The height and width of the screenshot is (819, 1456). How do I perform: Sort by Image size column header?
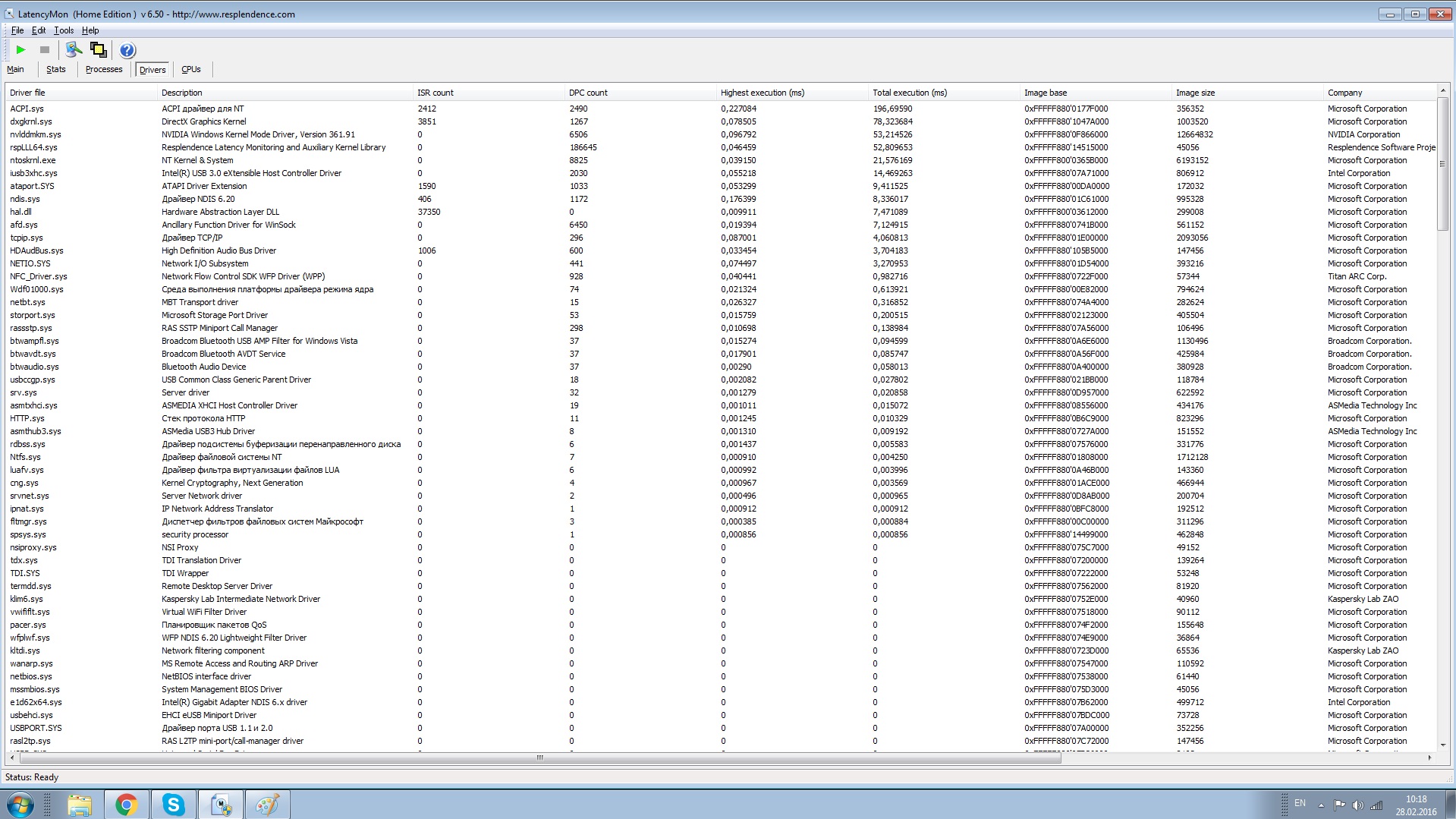(1247, 93)
